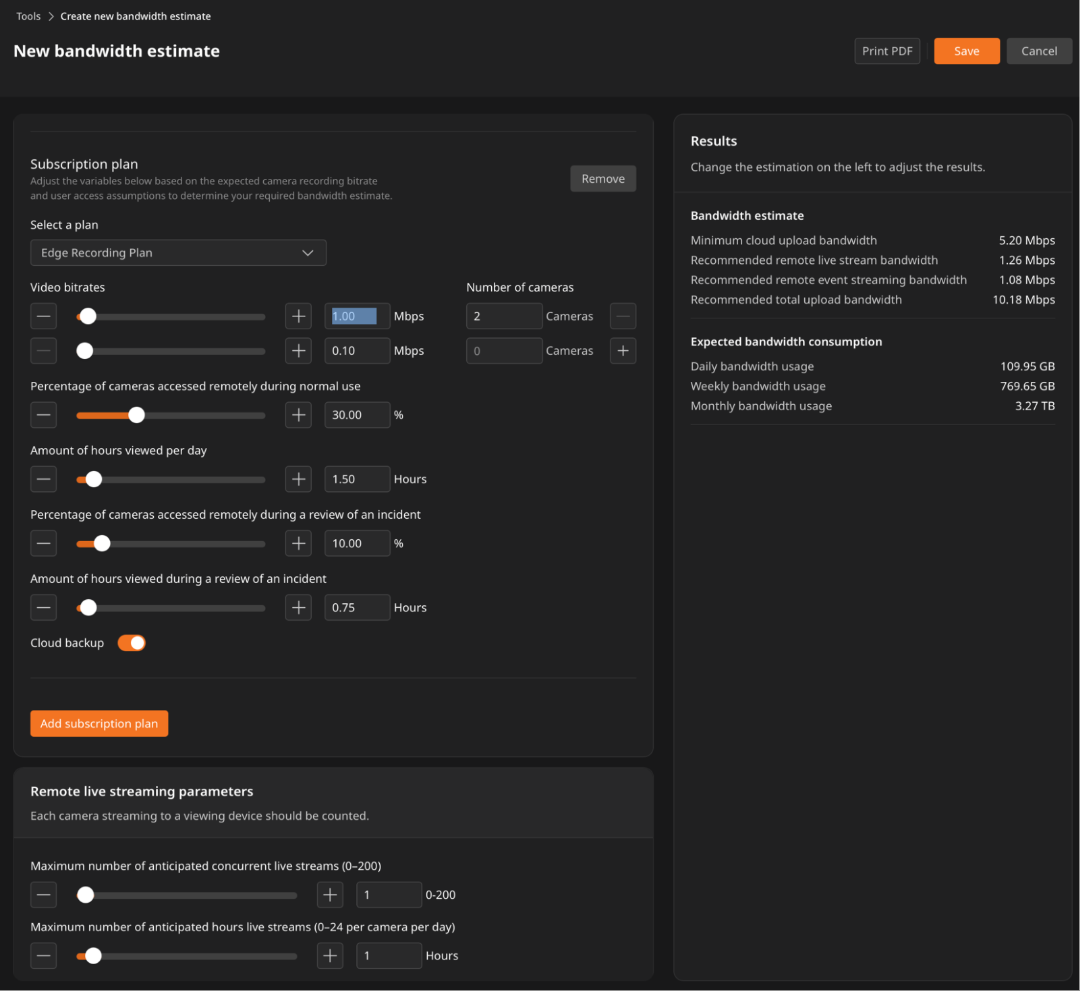Decrease percentage of cameras accessed during normal use
1080x991 pixels.
(x=43, y=415)
